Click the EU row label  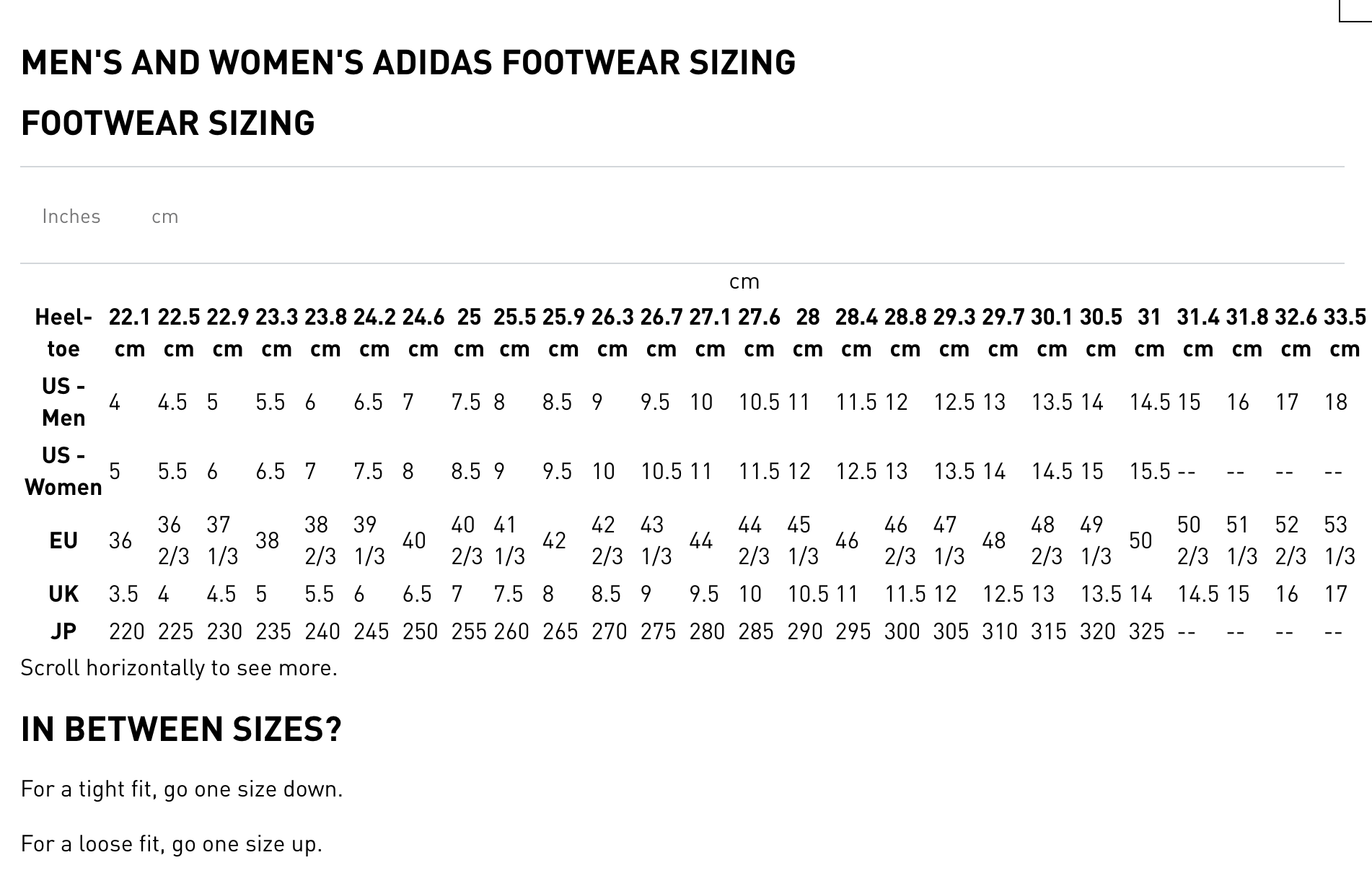tap(63, 540)
